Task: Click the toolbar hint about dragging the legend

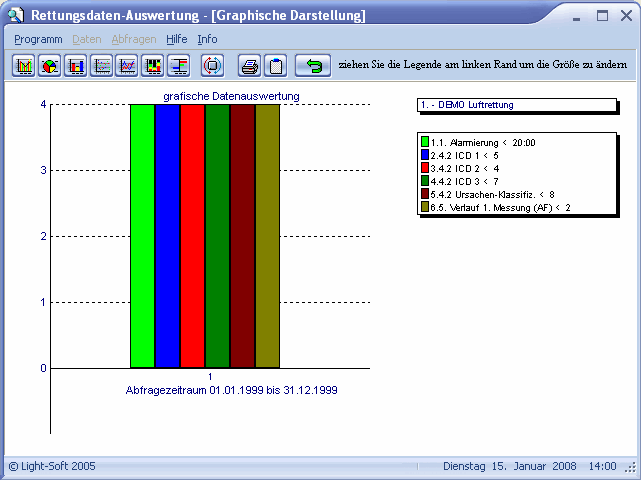Action: point(482,65)
